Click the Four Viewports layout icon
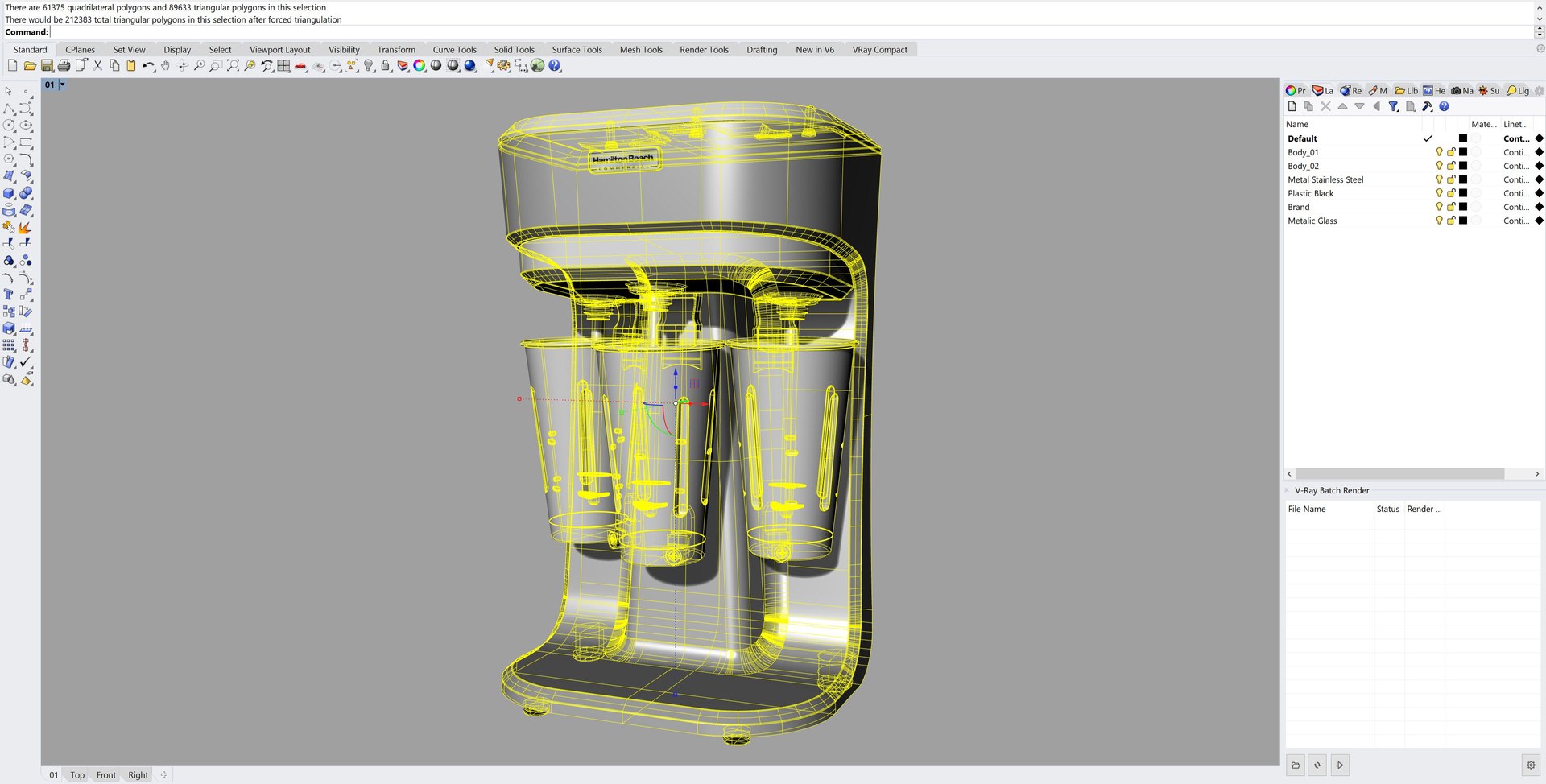Screen dimensions: 1546x784 283,66
